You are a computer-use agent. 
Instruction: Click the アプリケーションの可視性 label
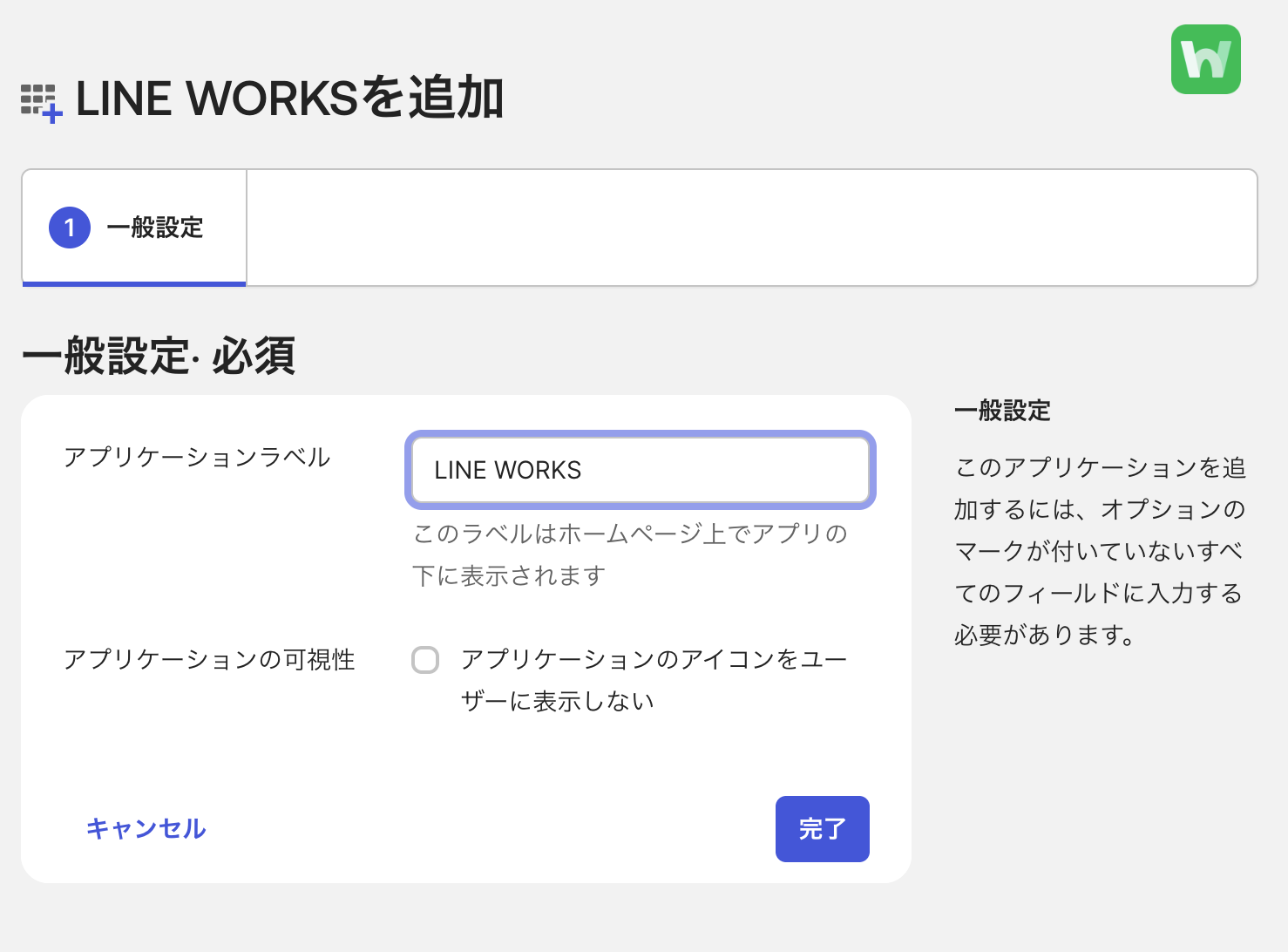(209, 660)
